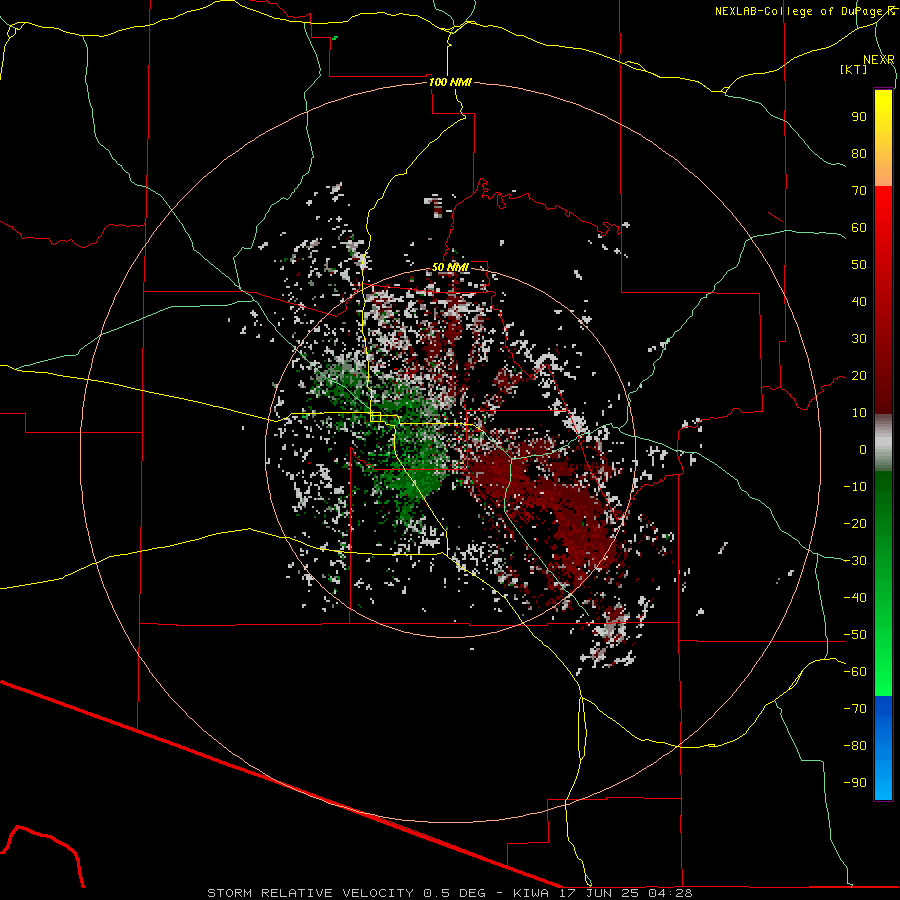Click the 10 value on velocity scale
The height and width of the screenshot is (900, 900).
(859, 413)
